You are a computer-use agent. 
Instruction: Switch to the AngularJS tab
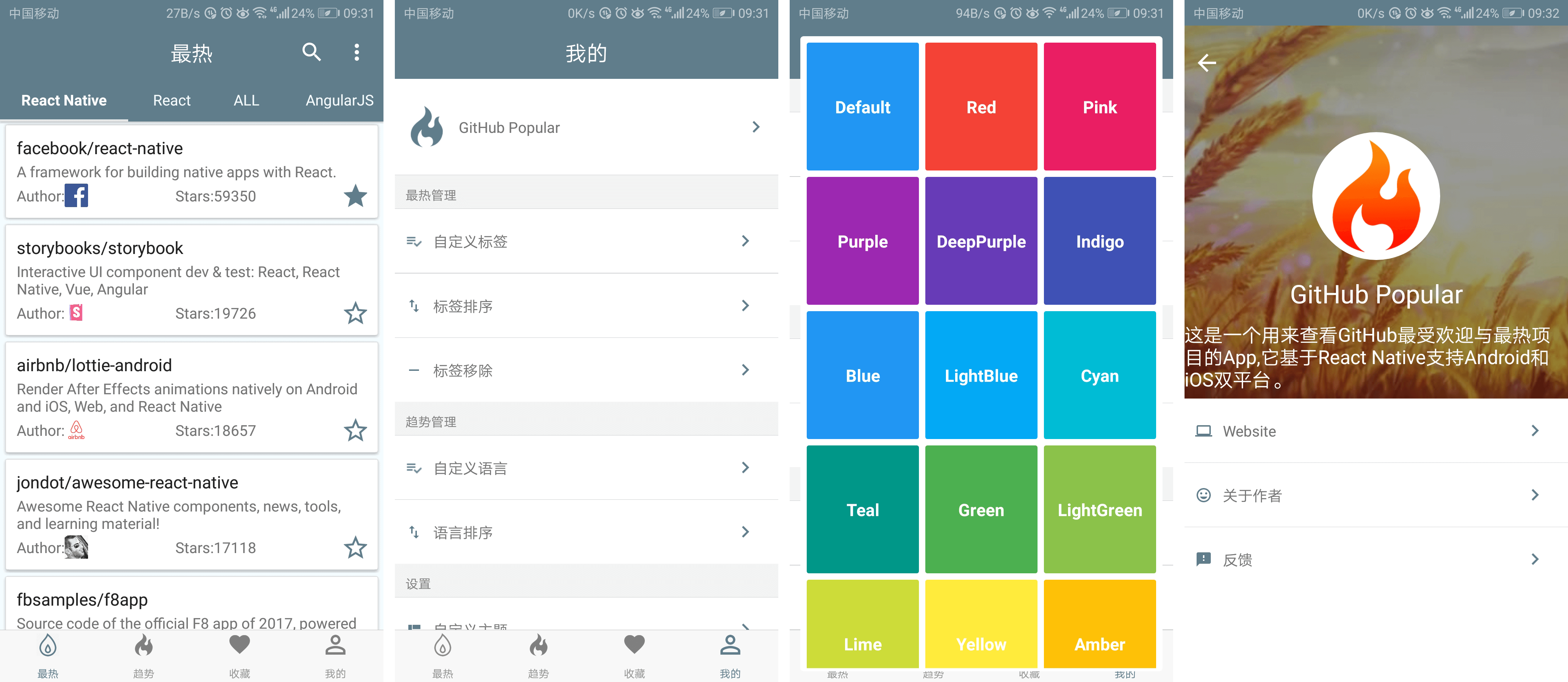point(339,101)
